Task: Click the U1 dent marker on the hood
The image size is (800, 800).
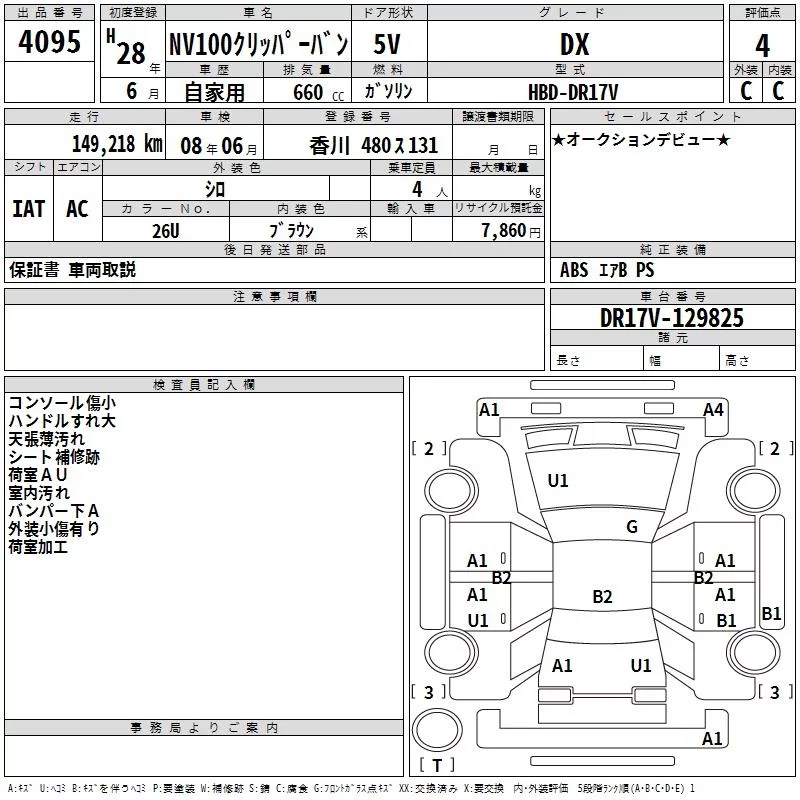Action: (558, 481)
